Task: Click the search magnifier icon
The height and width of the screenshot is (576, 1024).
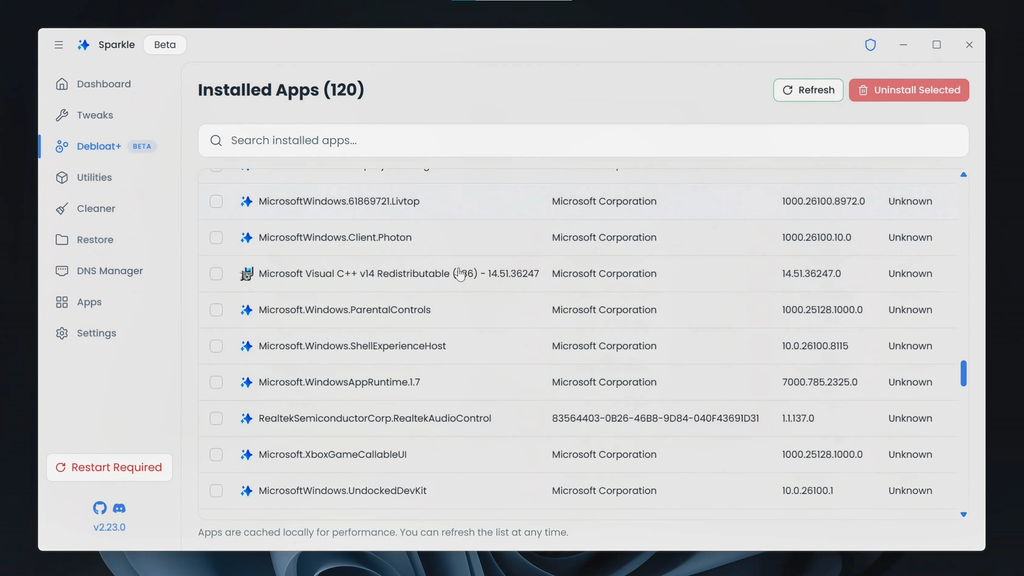Action: click(216, 140)
